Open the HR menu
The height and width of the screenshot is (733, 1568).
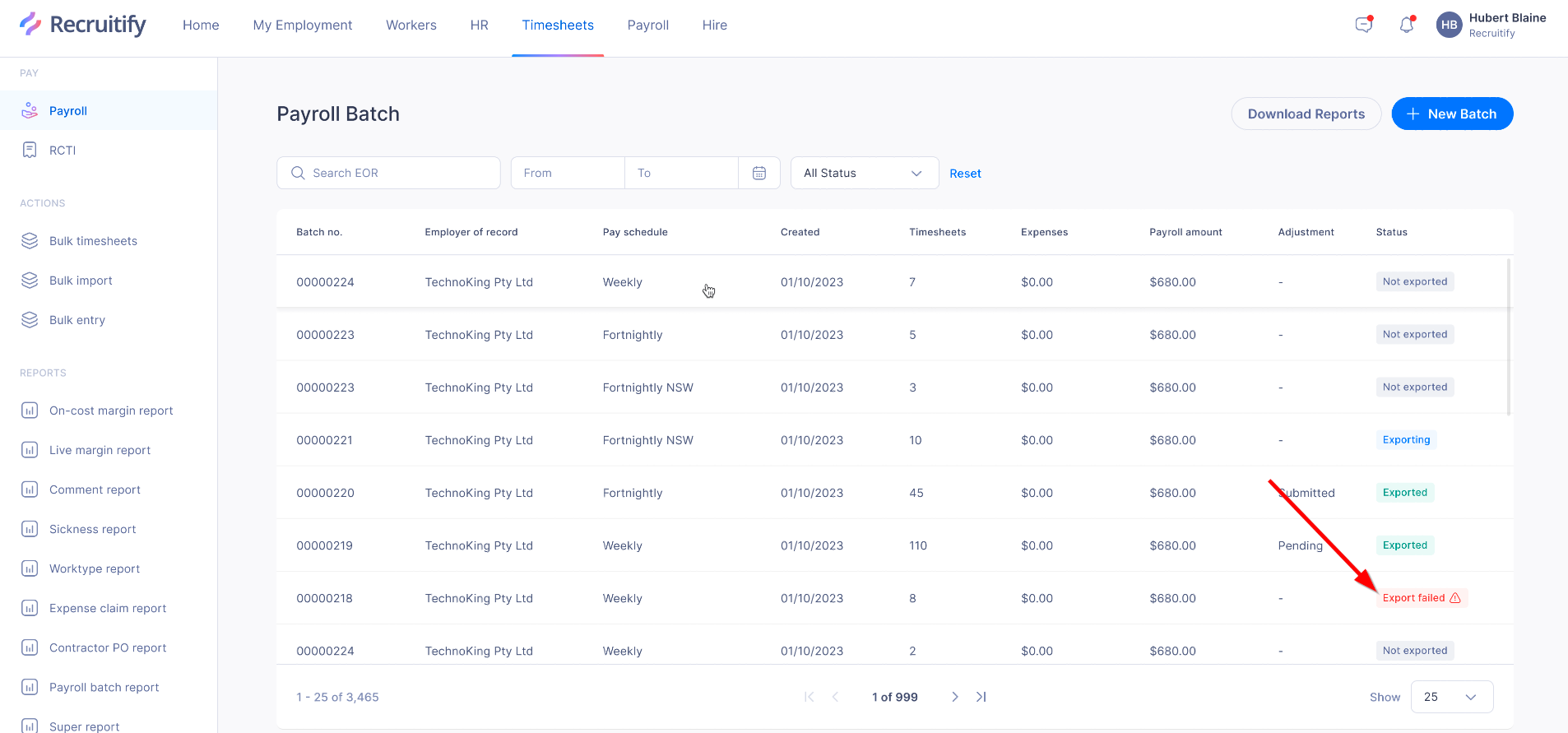(480, 25)
